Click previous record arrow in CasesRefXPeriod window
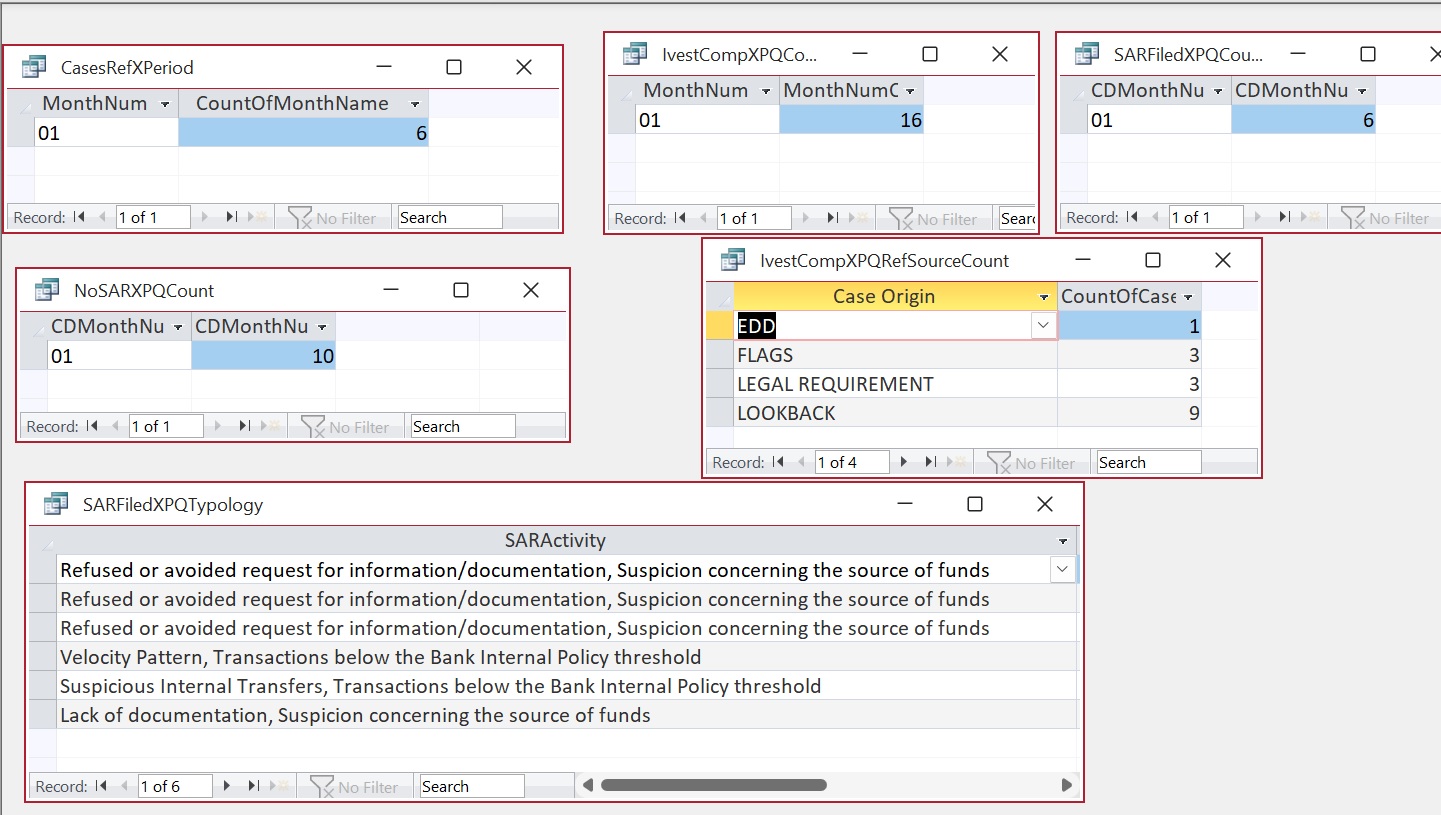Screen dimensions: 1441x815 tap(102, 217)
